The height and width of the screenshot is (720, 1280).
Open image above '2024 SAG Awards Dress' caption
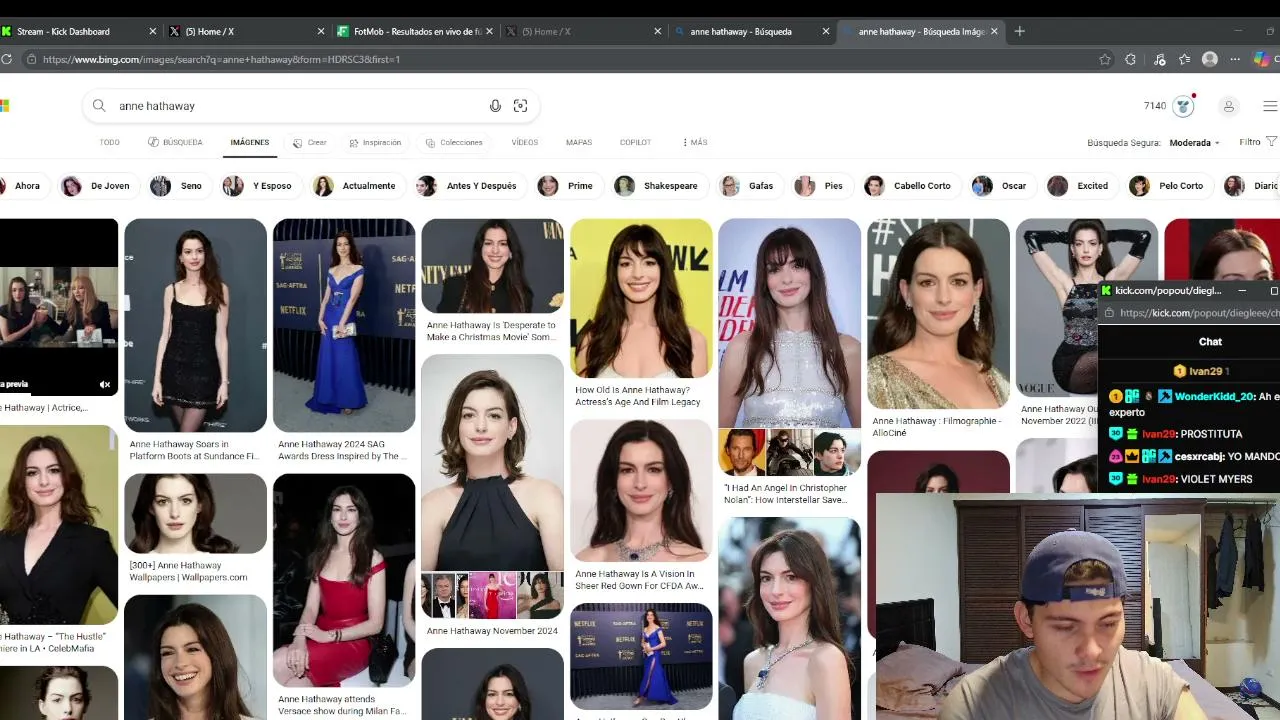coord(344,325)
